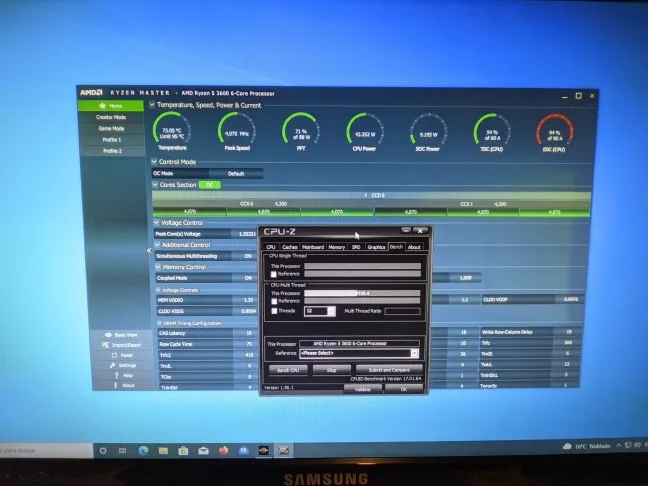The image size is (648, 486).
Task: Click the CPU Power gauge
Action: click(x=364, y=132)
